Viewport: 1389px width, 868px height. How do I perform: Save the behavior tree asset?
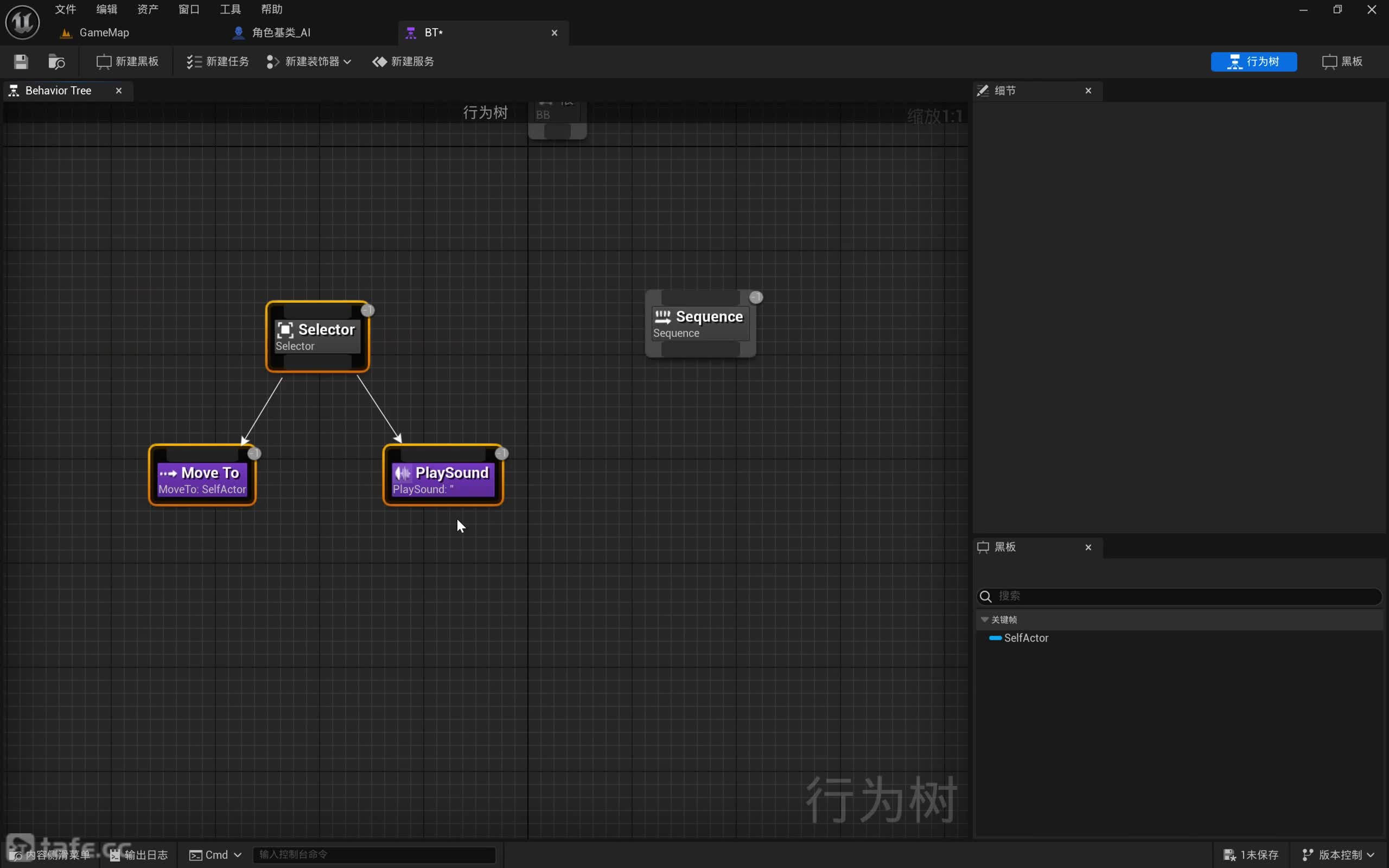click(21, 61)
